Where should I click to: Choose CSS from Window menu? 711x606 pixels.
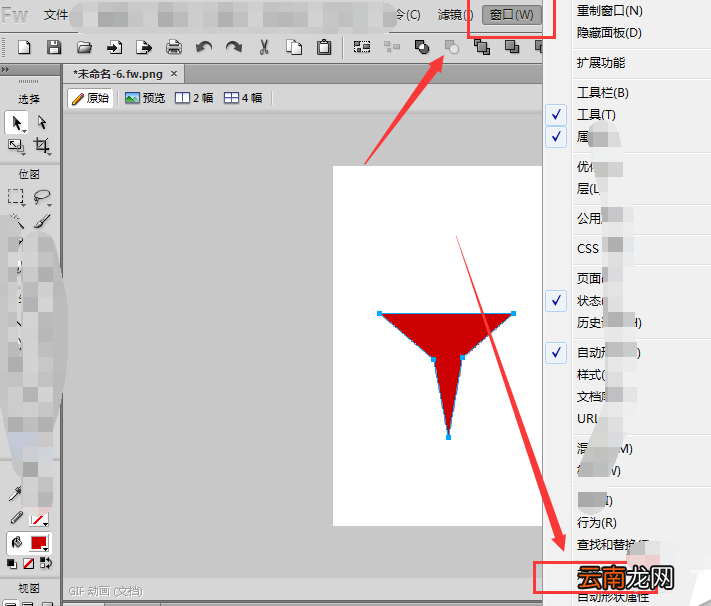pyautogui.click(x=588, y=249)
